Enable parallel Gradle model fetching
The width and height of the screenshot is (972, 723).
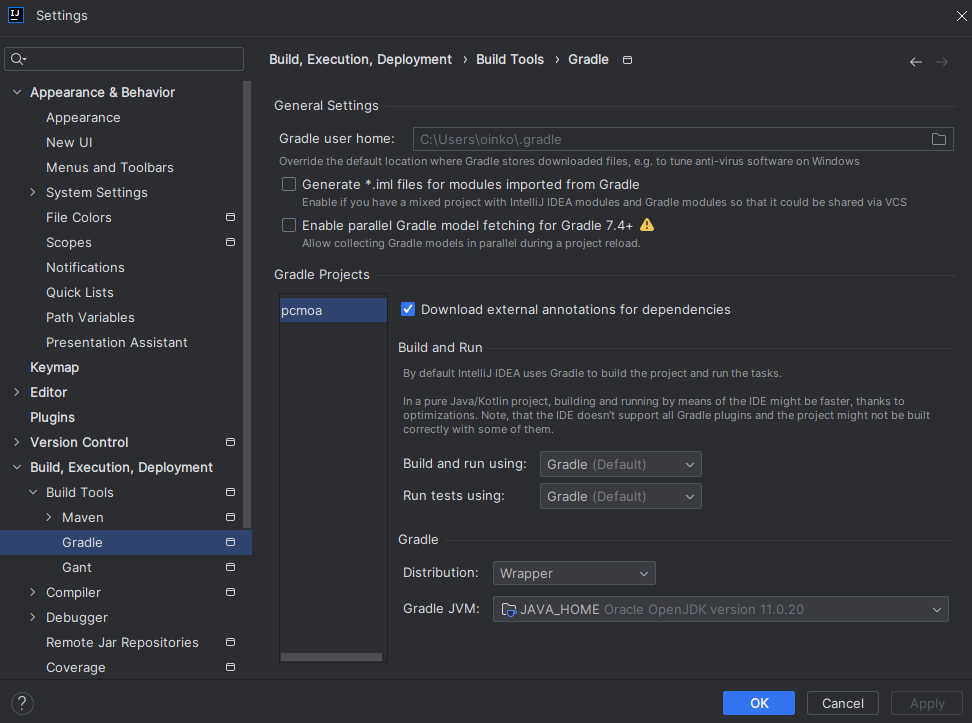click(x=289, y=225)
